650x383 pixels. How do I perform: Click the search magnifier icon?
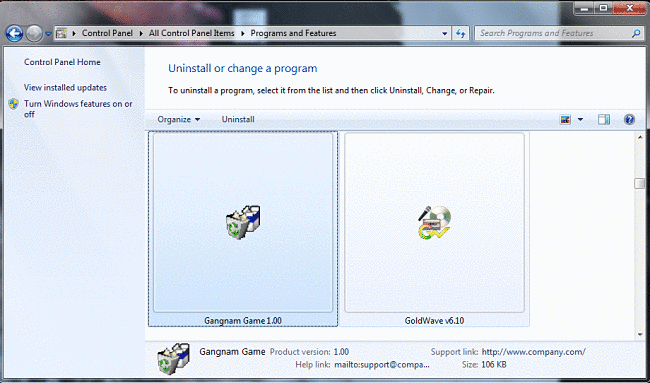tap(636, 34)
